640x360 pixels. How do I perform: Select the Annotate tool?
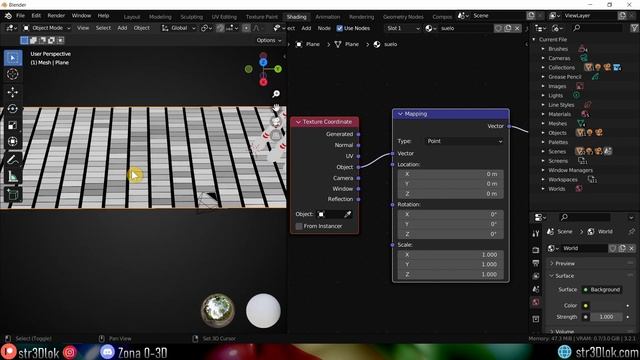coord(13,160)
